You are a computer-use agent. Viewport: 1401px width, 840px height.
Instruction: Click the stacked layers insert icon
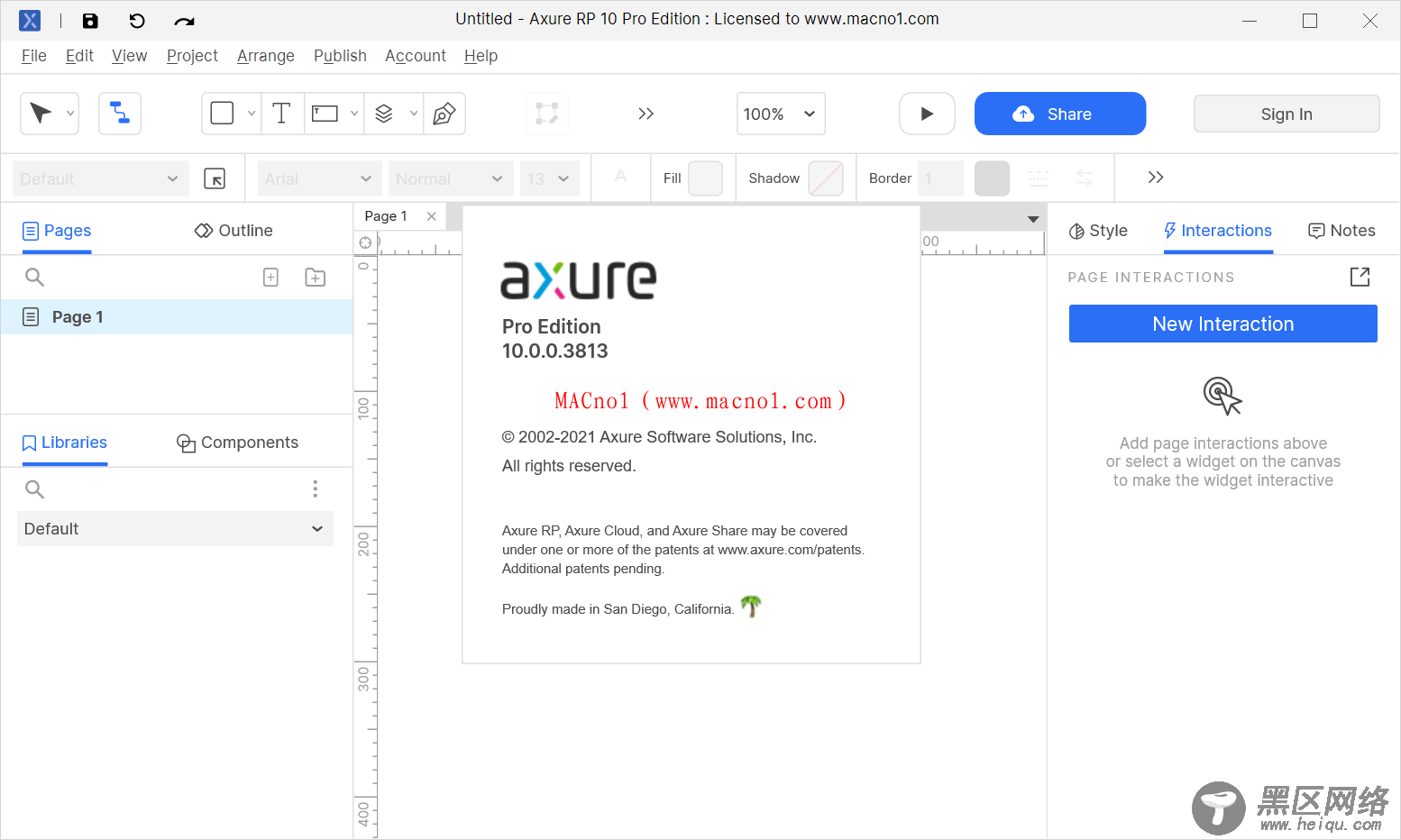384,114
